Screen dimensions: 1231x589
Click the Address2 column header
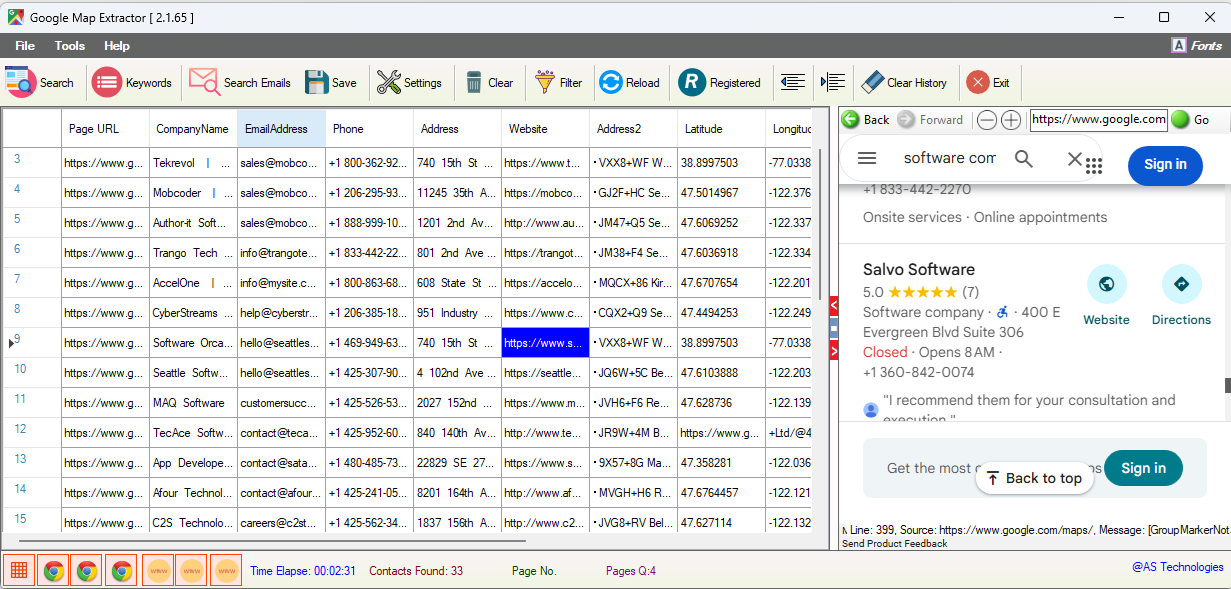633,129
